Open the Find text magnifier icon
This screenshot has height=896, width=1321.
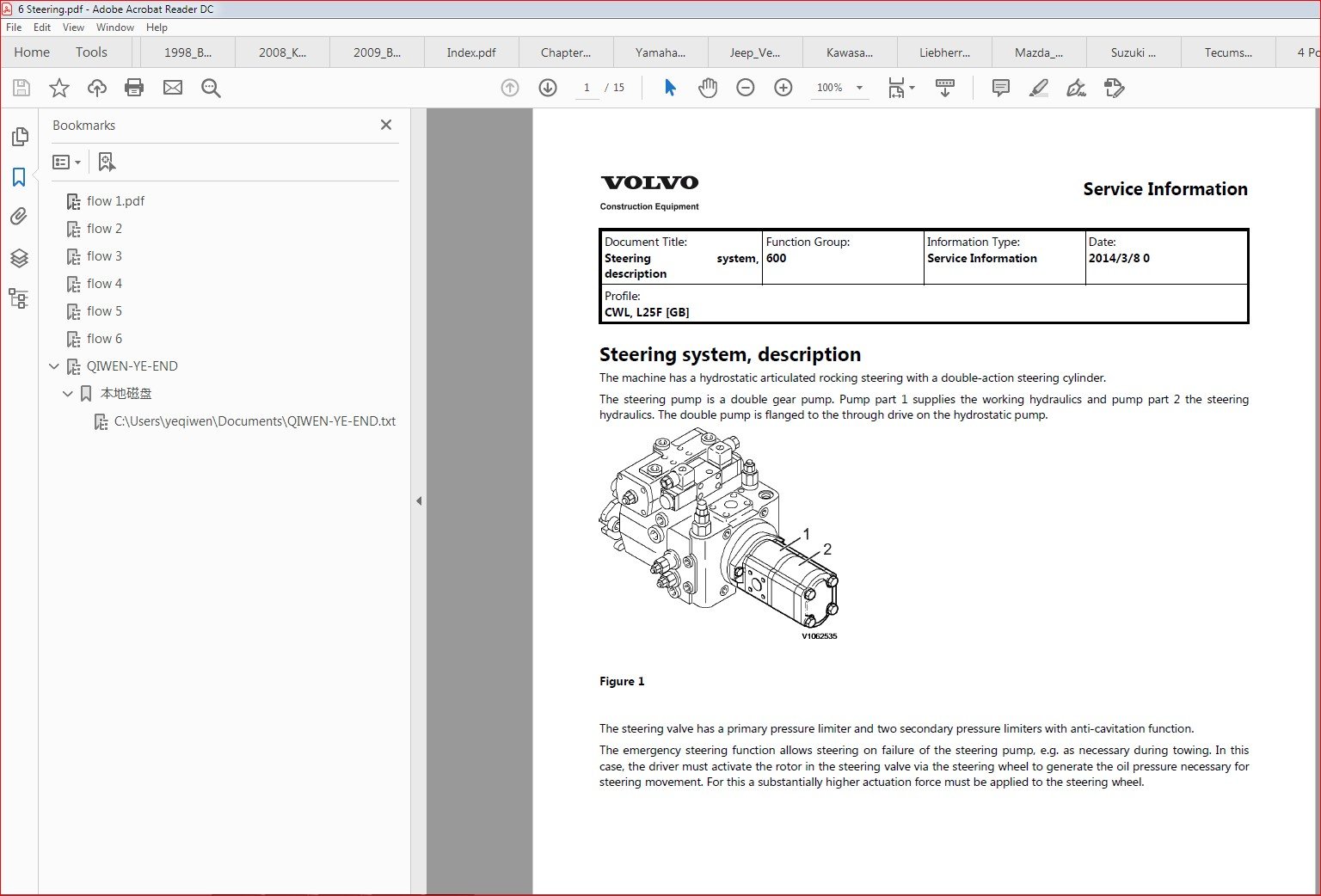[x=211, y=88]
